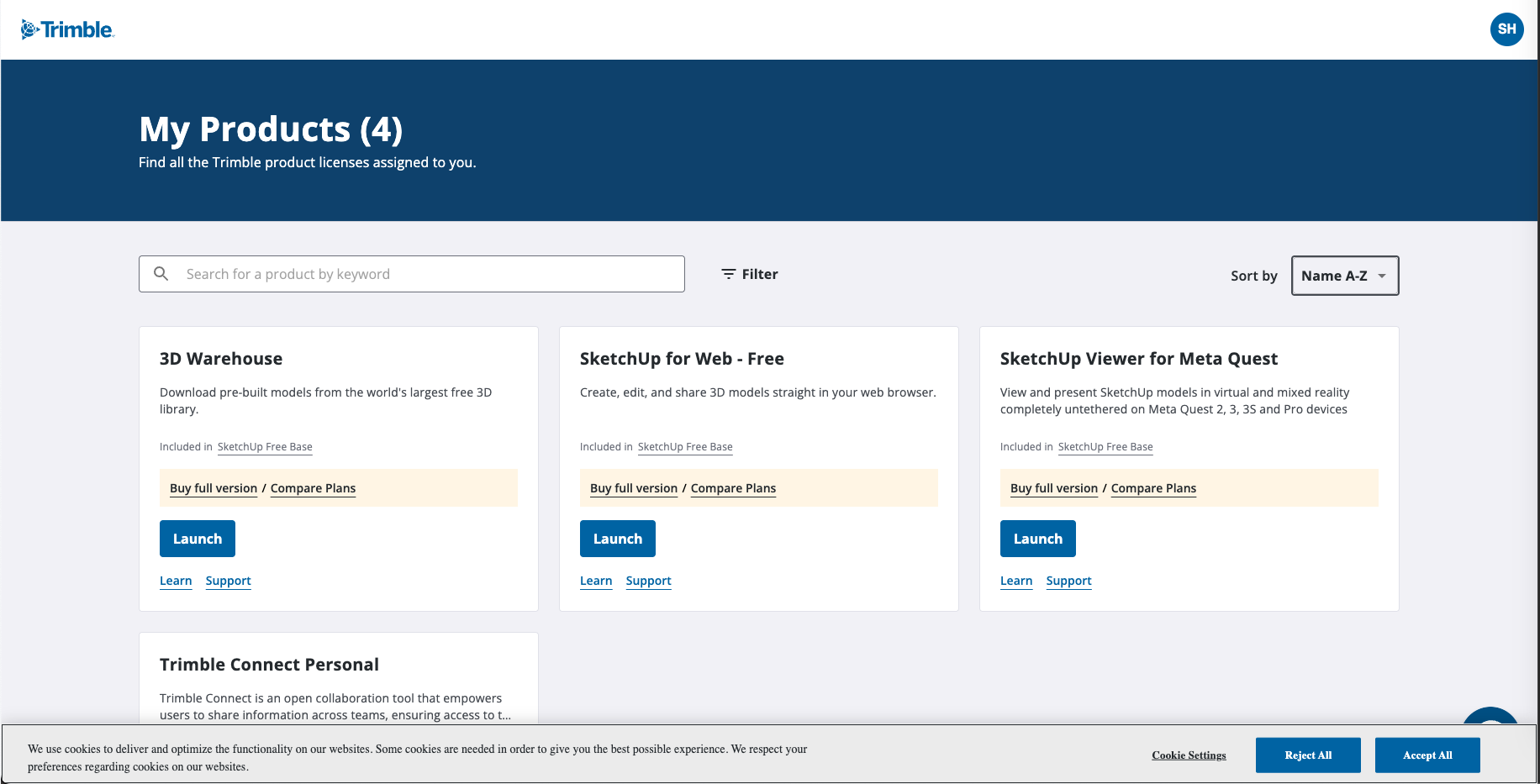Image resolution: width=1540 pixels, height=784 pixels.
Task: Click Learn link under 3D Warehouse
Action: point(176,581)
